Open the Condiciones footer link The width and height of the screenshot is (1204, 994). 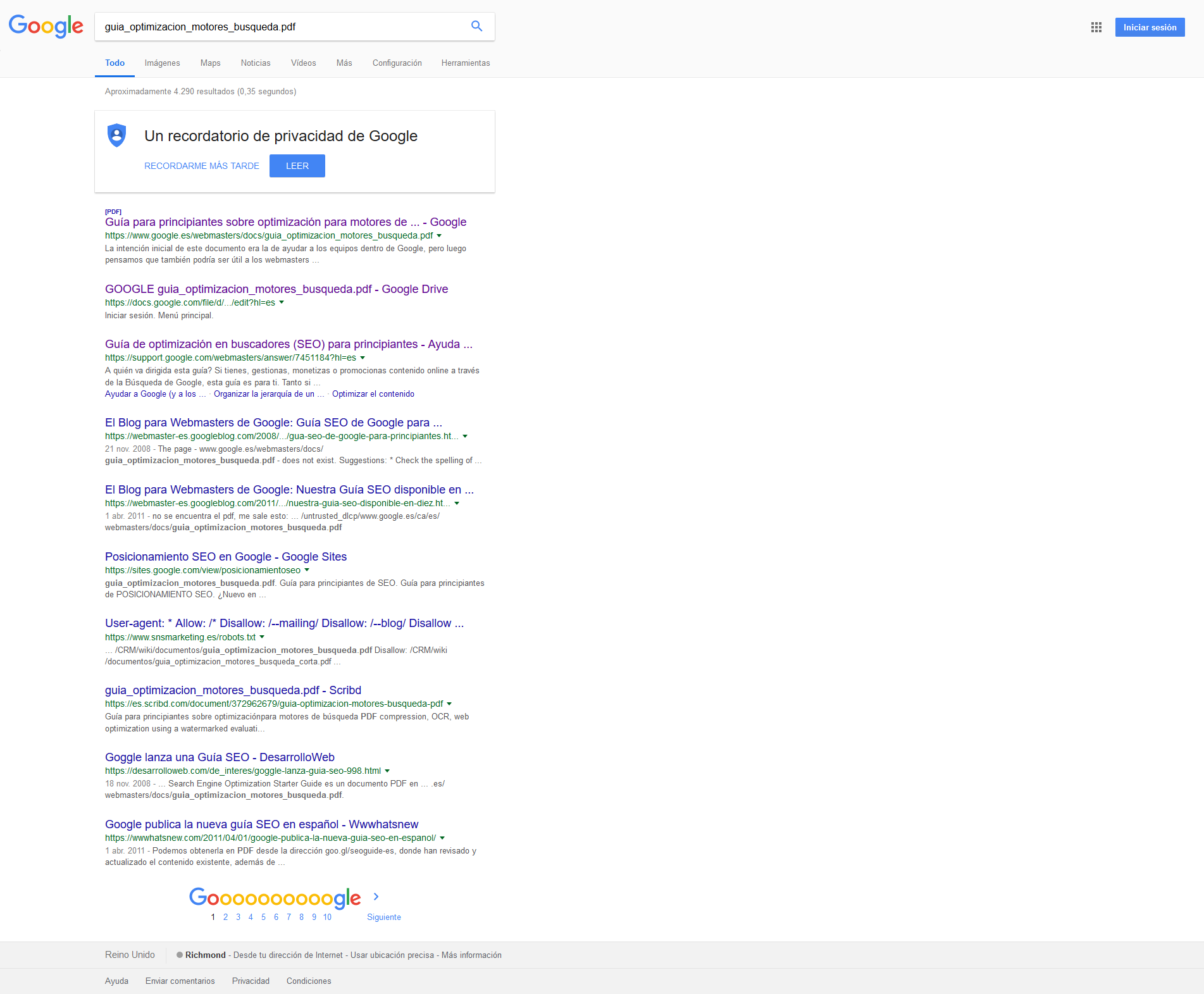[309, 981]
